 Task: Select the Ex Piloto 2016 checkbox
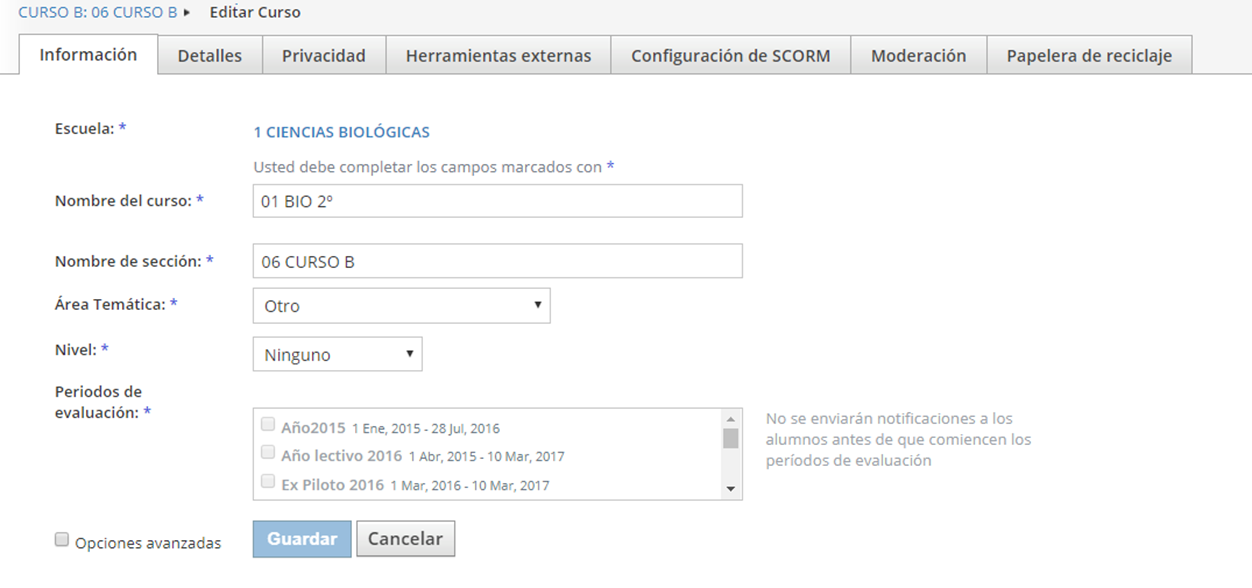[267, 481]
